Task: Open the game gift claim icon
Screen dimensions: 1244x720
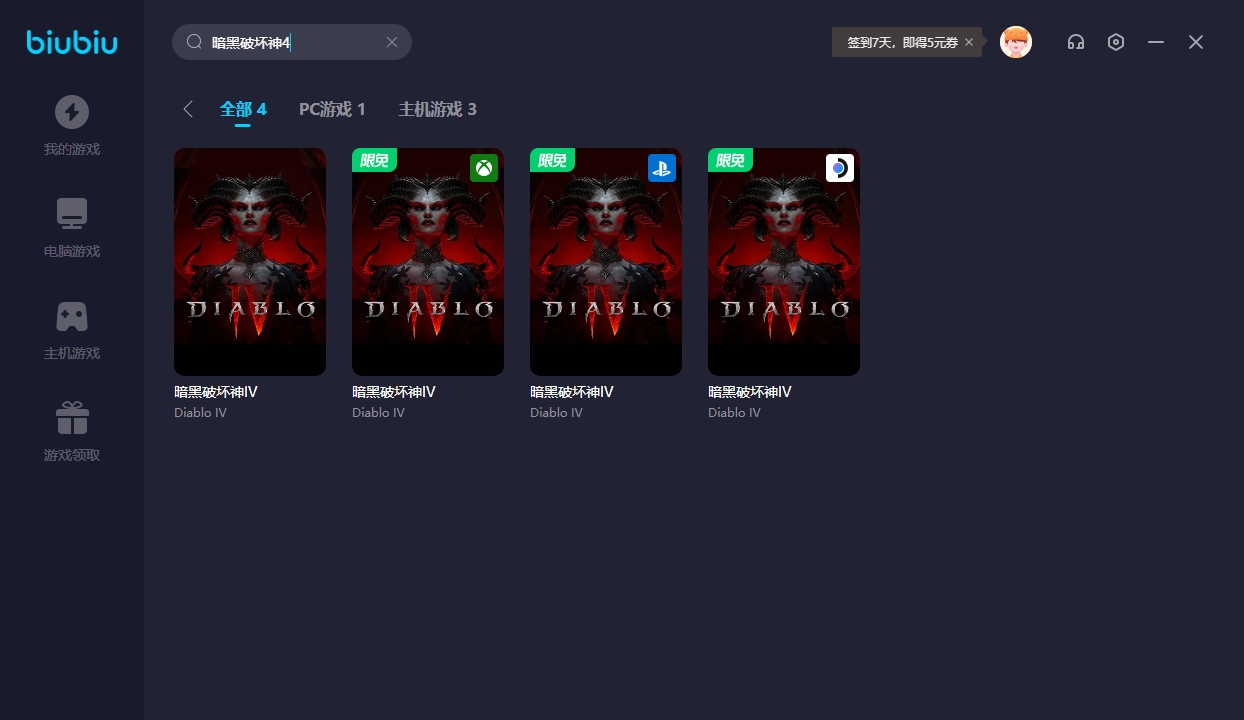Action: point(71,418)
